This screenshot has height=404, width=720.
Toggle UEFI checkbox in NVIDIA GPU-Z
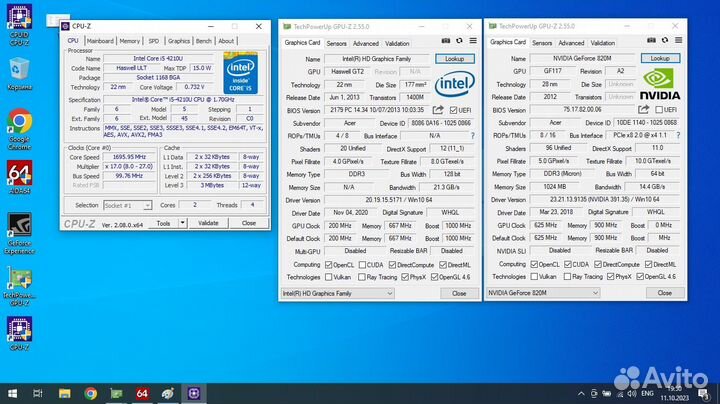659,110
